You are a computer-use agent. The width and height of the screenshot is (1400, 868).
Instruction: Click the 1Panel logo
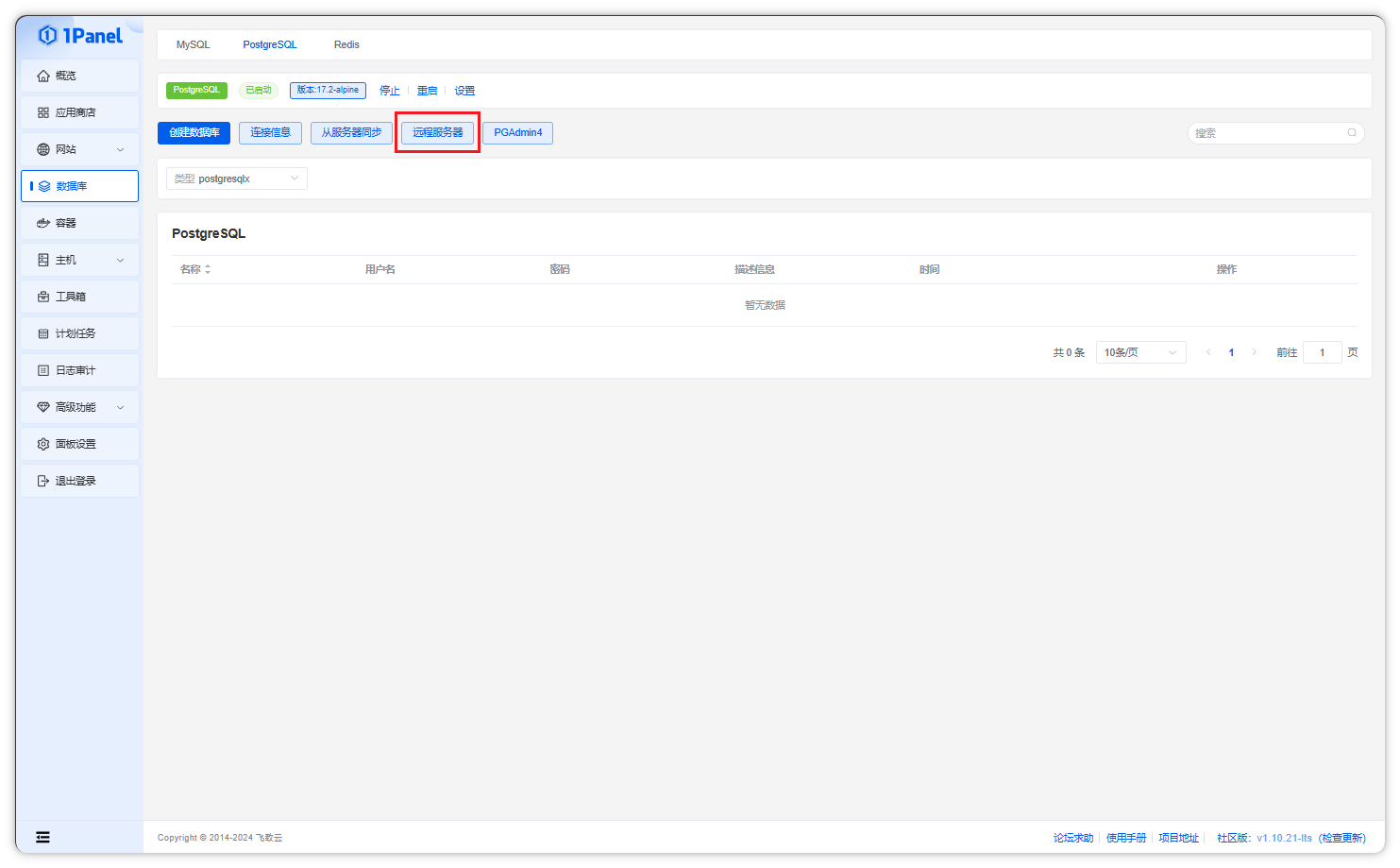80,36
